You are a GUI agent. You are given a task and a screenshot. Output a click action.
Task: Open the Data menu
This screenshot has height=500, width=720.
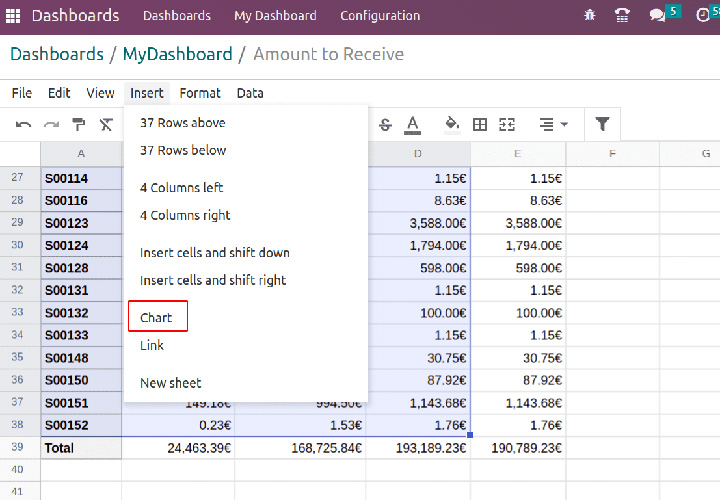[x=250, y=93]
